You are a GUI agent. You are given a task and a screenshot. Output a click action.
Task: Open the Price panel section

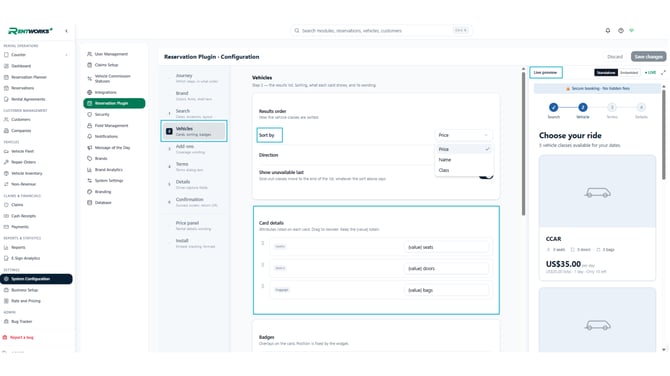tap(194, 226)
